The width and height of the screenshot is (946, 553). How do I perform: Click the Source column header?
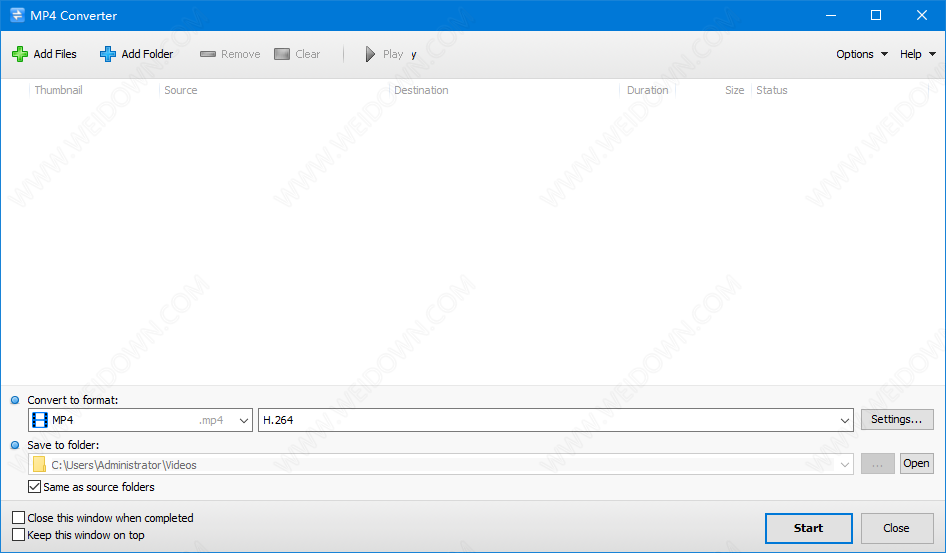tap(180, 90)
